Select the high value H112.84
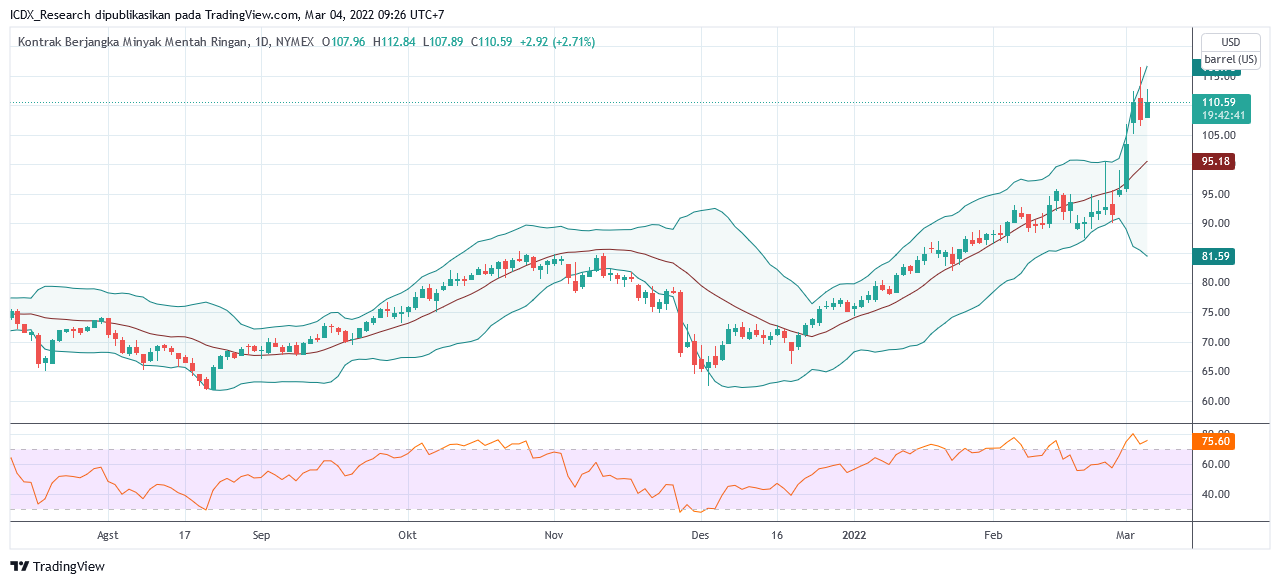 coord(394,42)
